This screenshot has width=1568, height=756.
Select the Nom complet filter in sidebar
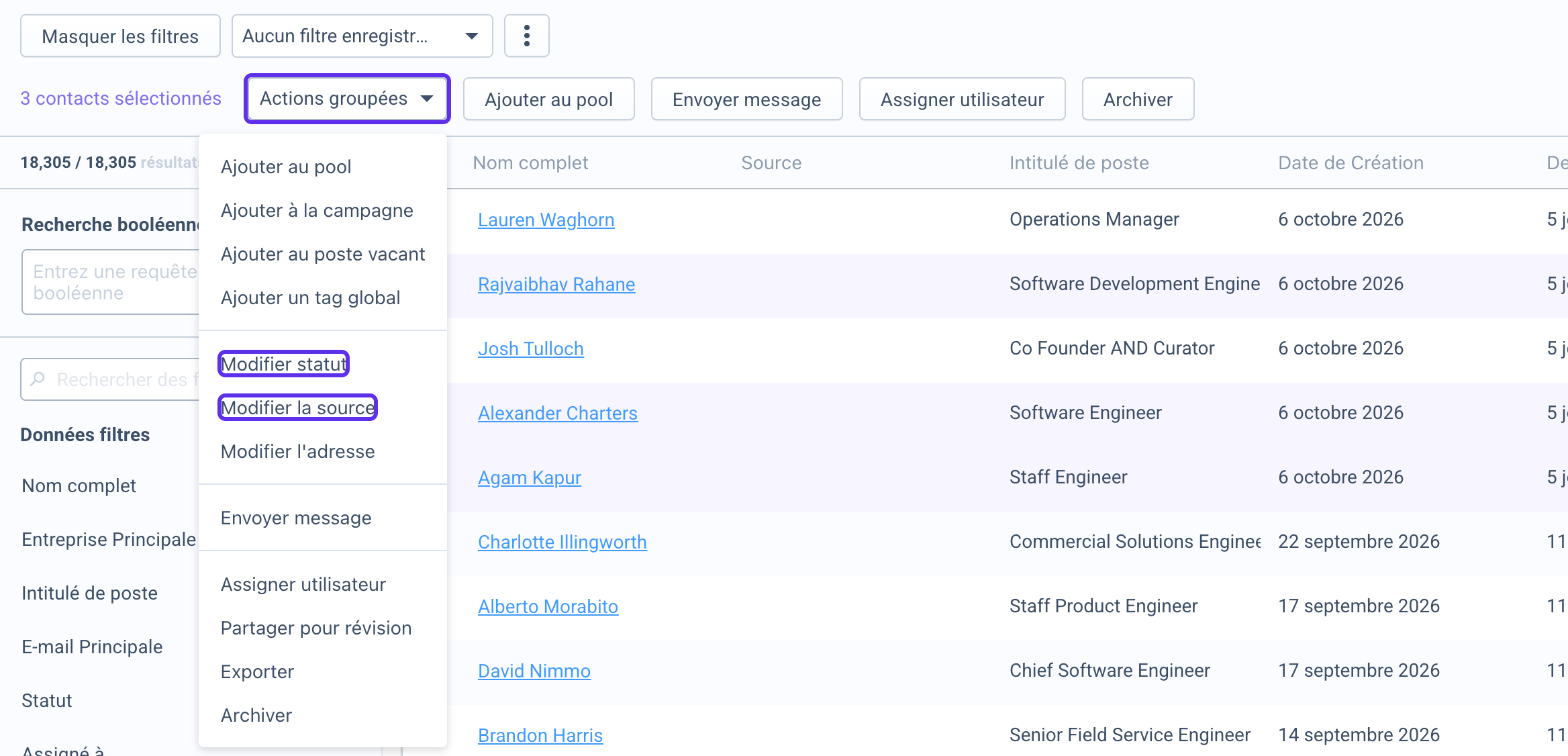pos(79,486)
